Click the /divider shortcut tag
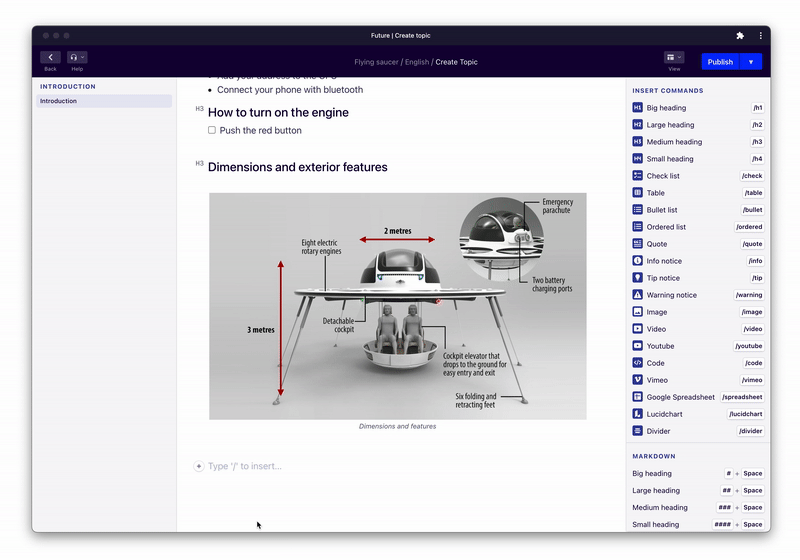 (x=751, y=431)
